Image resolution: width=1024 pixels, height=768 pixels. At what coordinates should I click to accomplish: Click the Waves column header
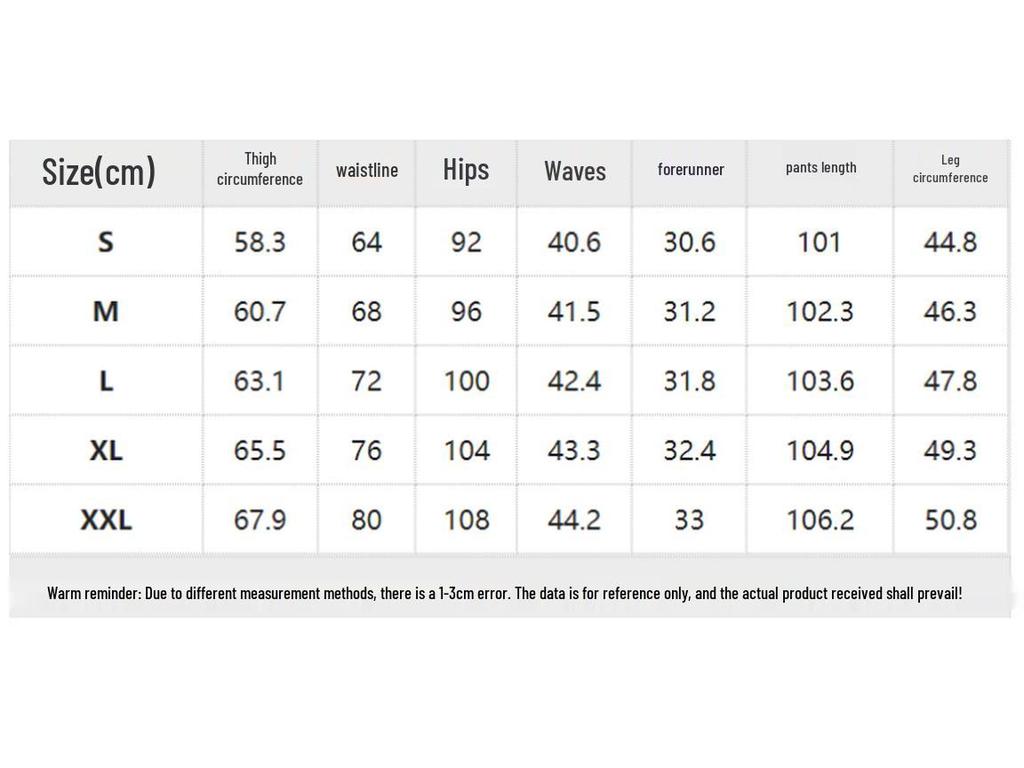pos(575,171)
